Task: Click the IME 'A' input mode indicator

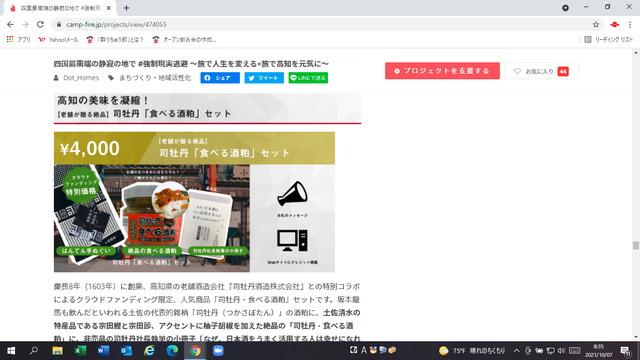Action: coord(364,350)
